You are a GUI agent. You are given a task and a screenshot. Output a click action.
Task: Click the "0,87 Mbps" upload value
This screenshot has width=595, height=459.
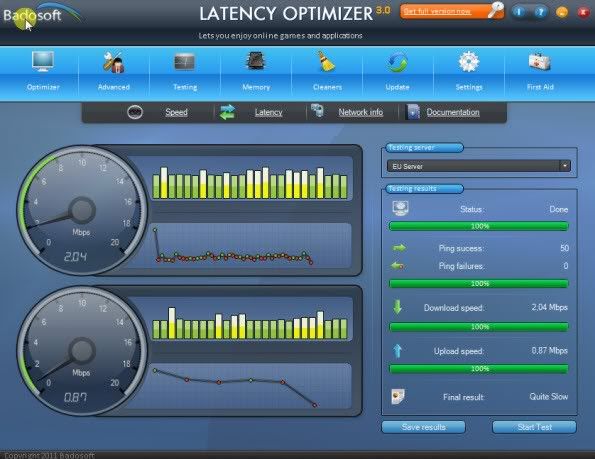tap(549, 351)
